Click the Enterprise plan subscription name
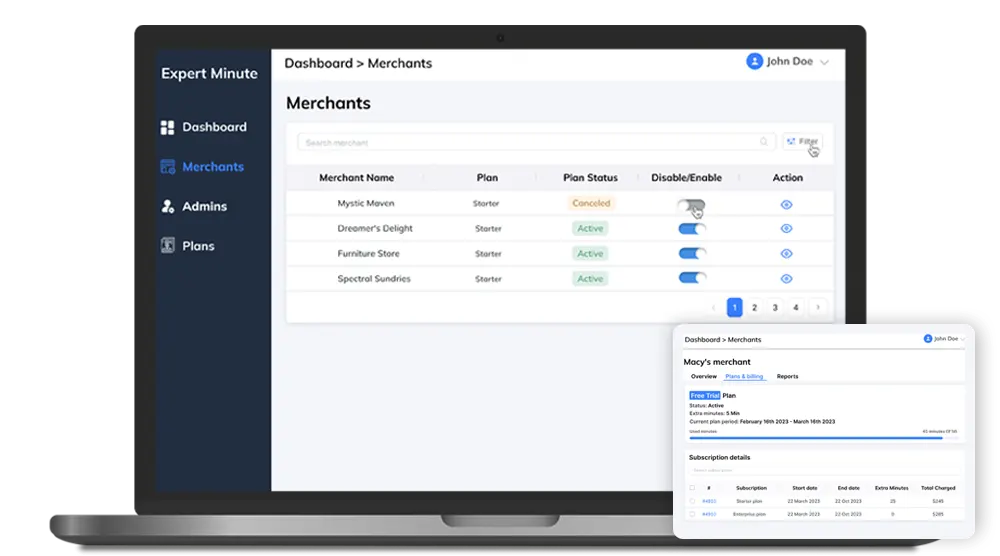The width and height of the screenshot is (1000, 556). (749, 514)
